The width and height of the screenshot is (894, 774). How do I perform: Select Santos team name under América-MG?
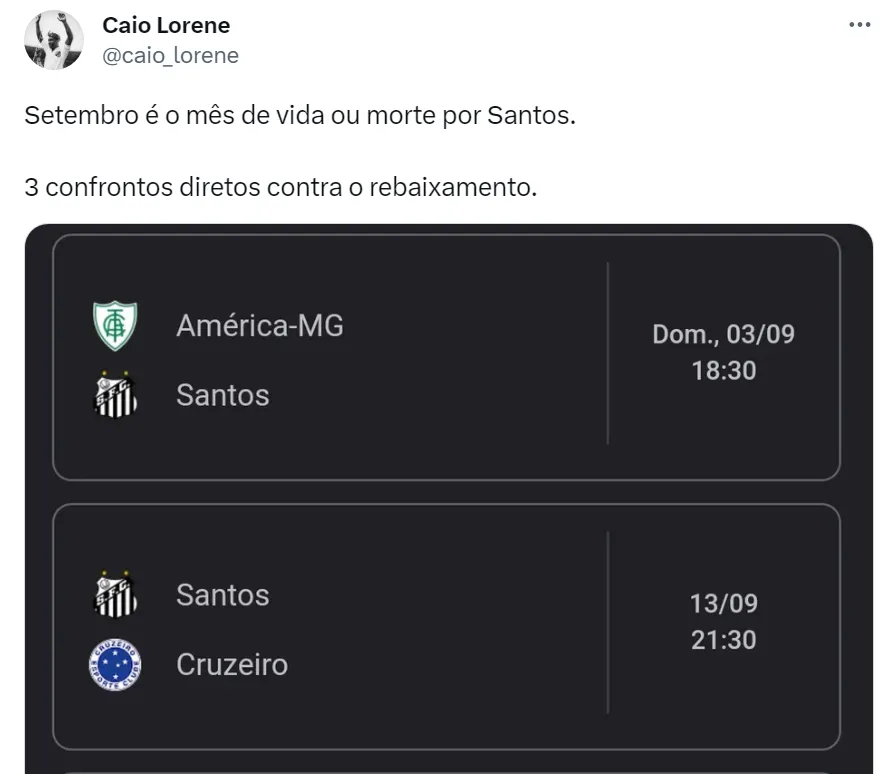223,395
